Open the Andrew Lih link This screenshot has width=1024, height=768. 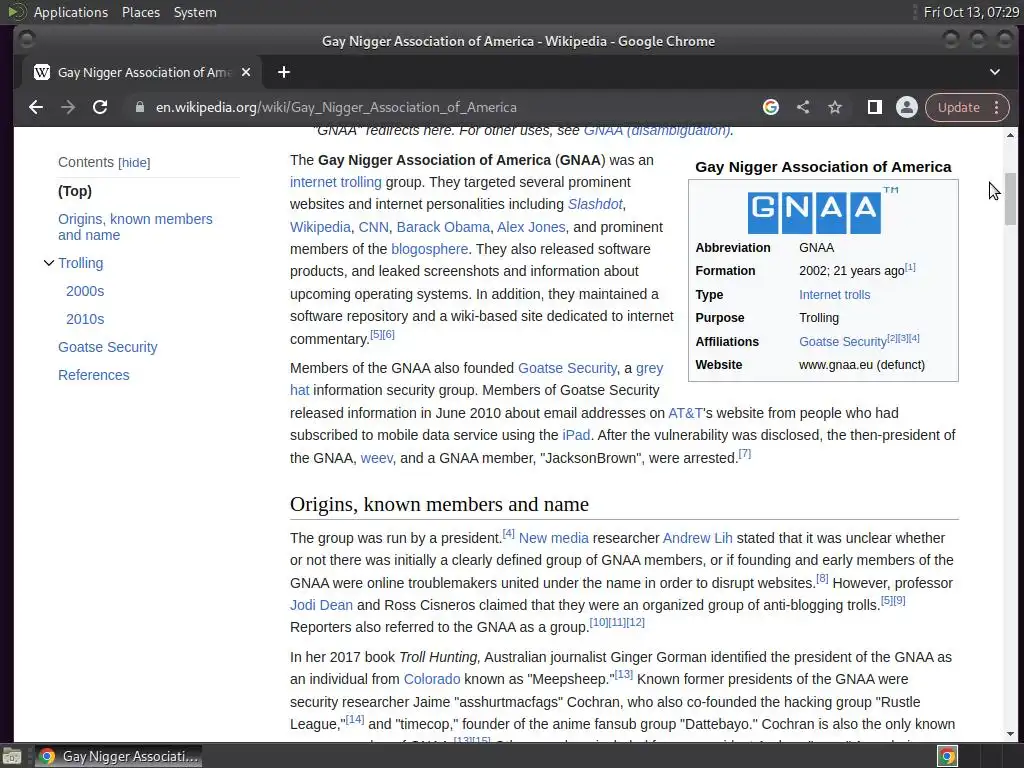tap(697, 538)
